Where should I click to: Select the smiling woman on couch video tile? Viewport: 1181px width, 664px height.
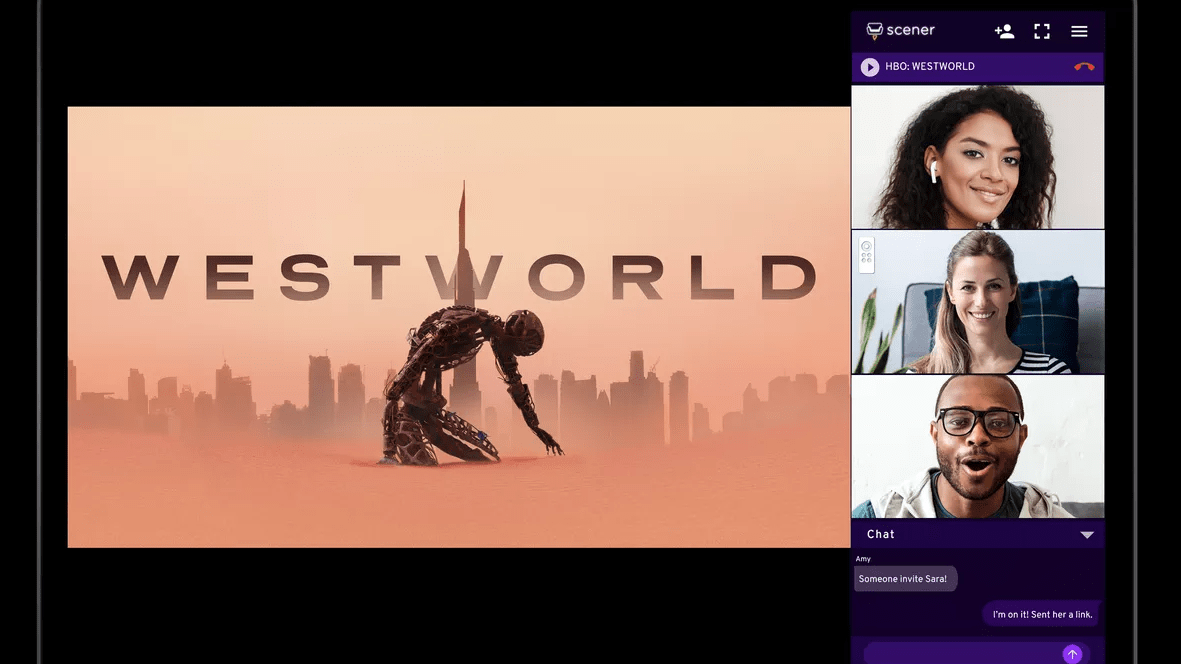pyautogui.click(x=978, y=302)
